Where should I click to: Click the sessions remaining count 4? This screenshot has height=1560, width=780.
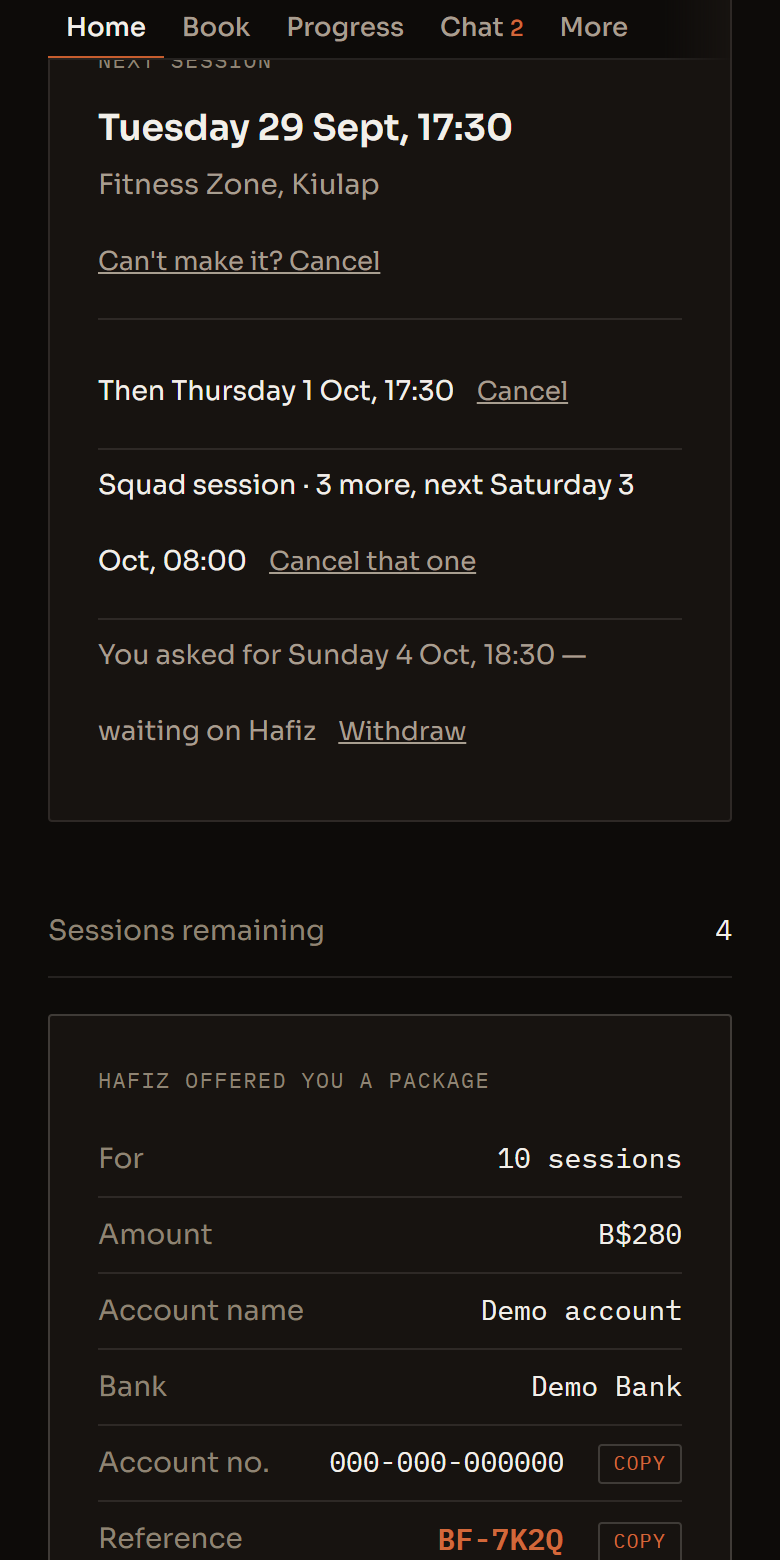724,931
